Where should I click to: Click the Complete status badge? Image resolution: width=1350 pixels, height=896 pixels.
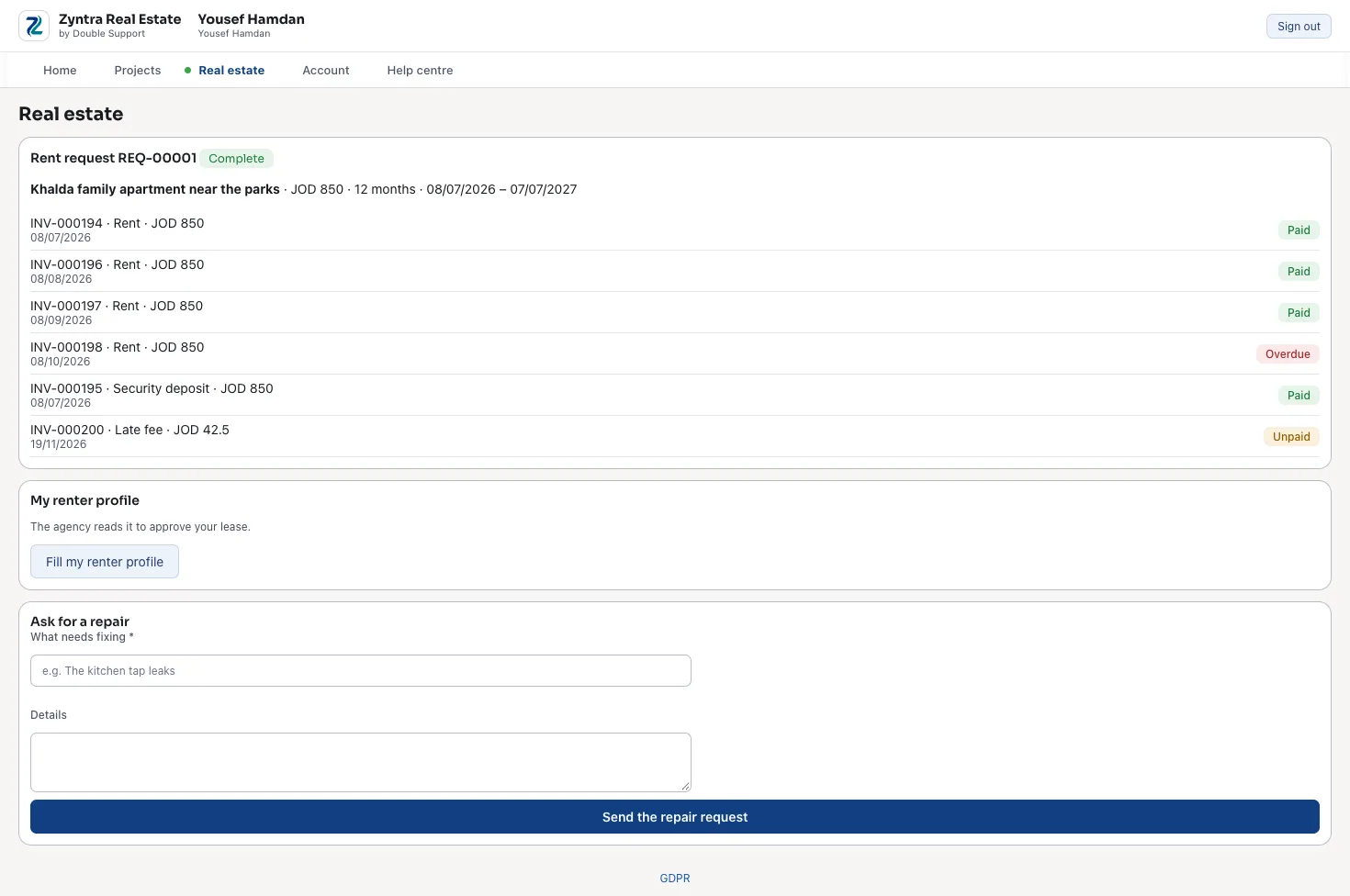(236, 159)
